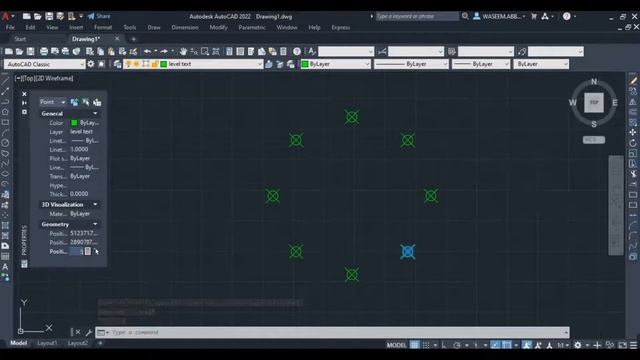Open the Express menu
The height and width of the screenshot is (360, 640).
(341, 27)
